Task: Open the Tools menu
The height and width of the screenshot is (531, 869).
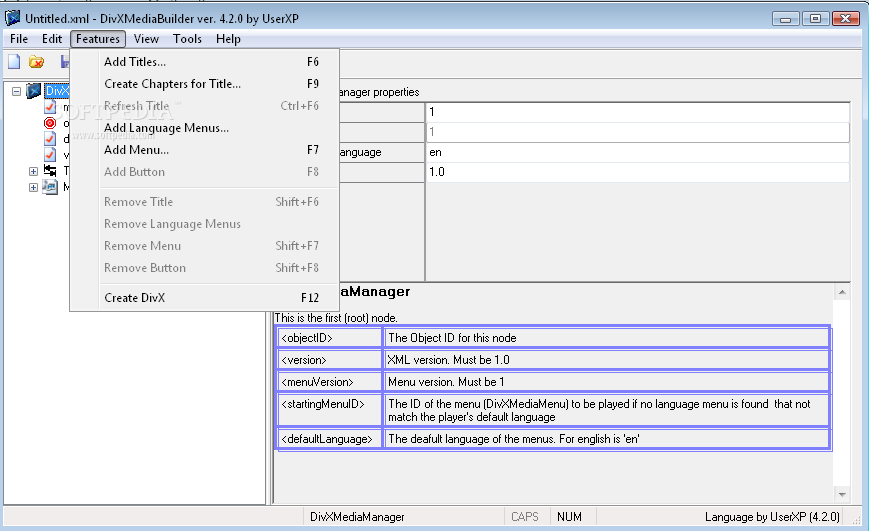Action: [x=187, y=39]
